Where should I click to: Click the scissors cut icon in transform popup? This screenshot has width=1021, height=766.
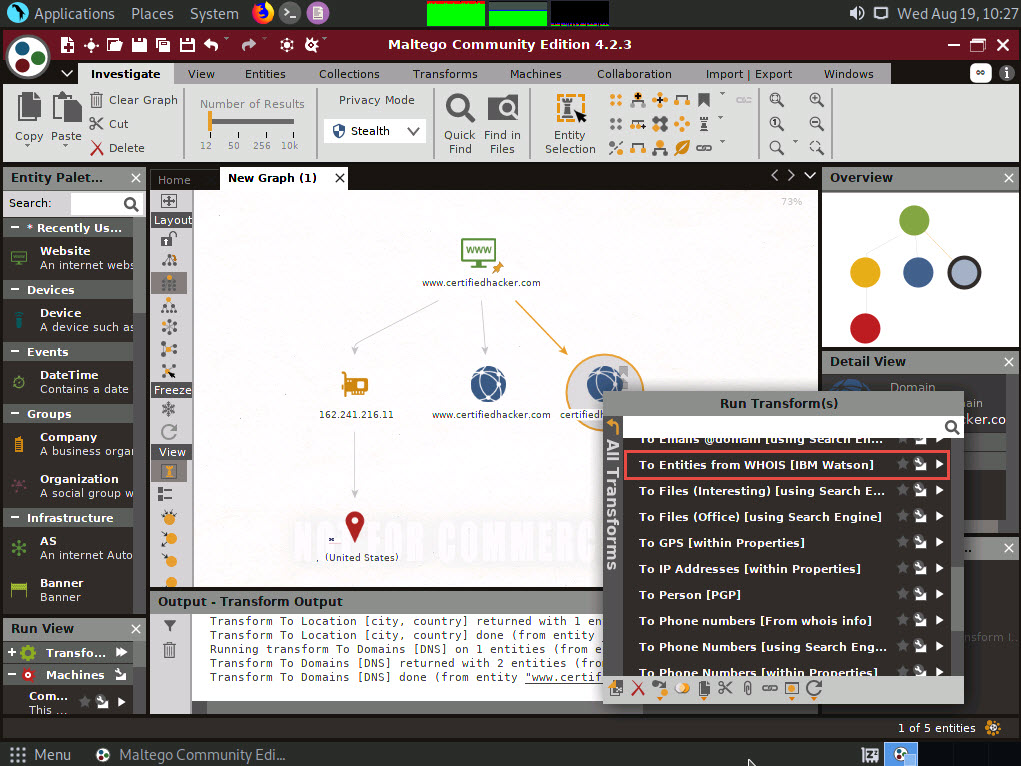coord(725,688)
